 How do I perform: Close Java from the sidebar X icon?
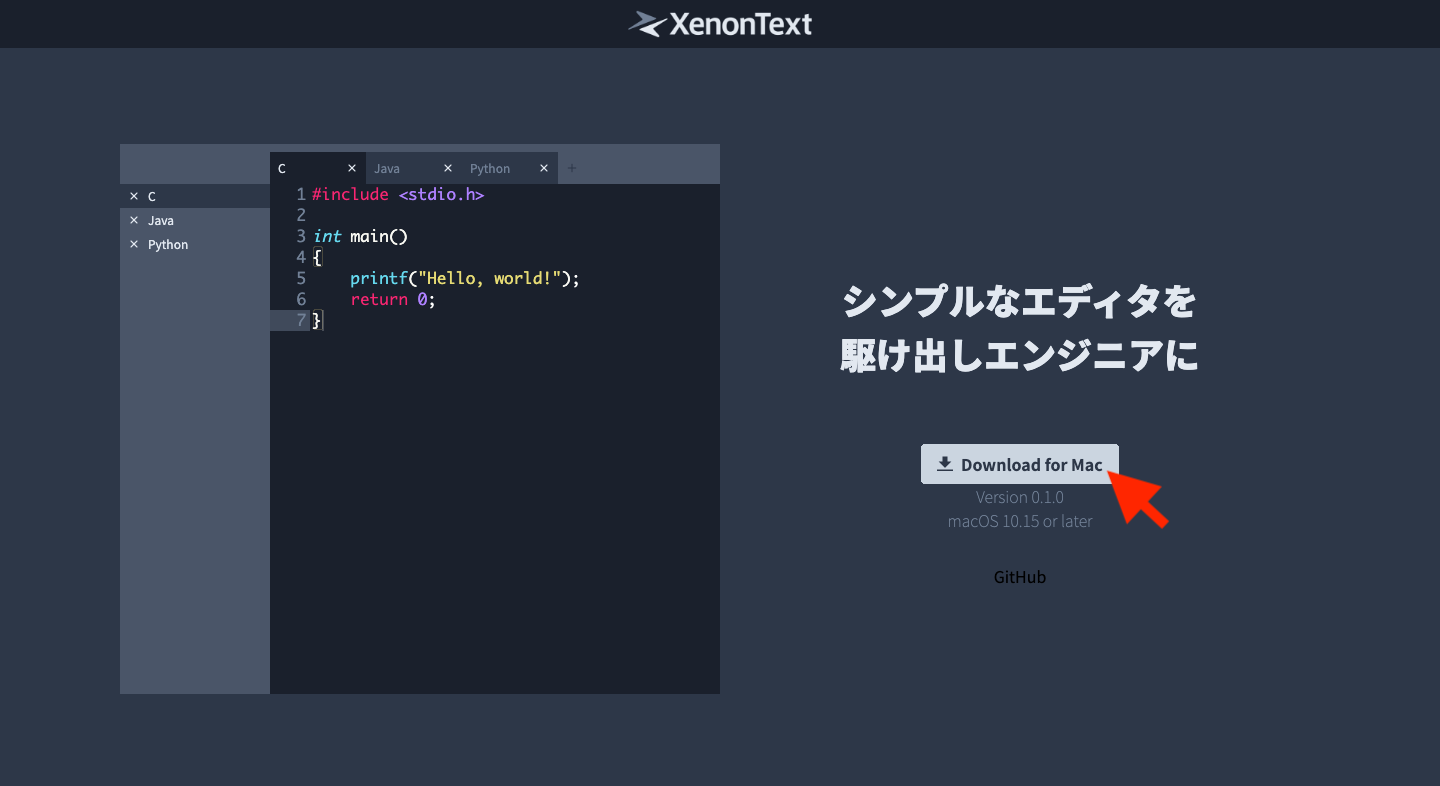tap(134, 220)
